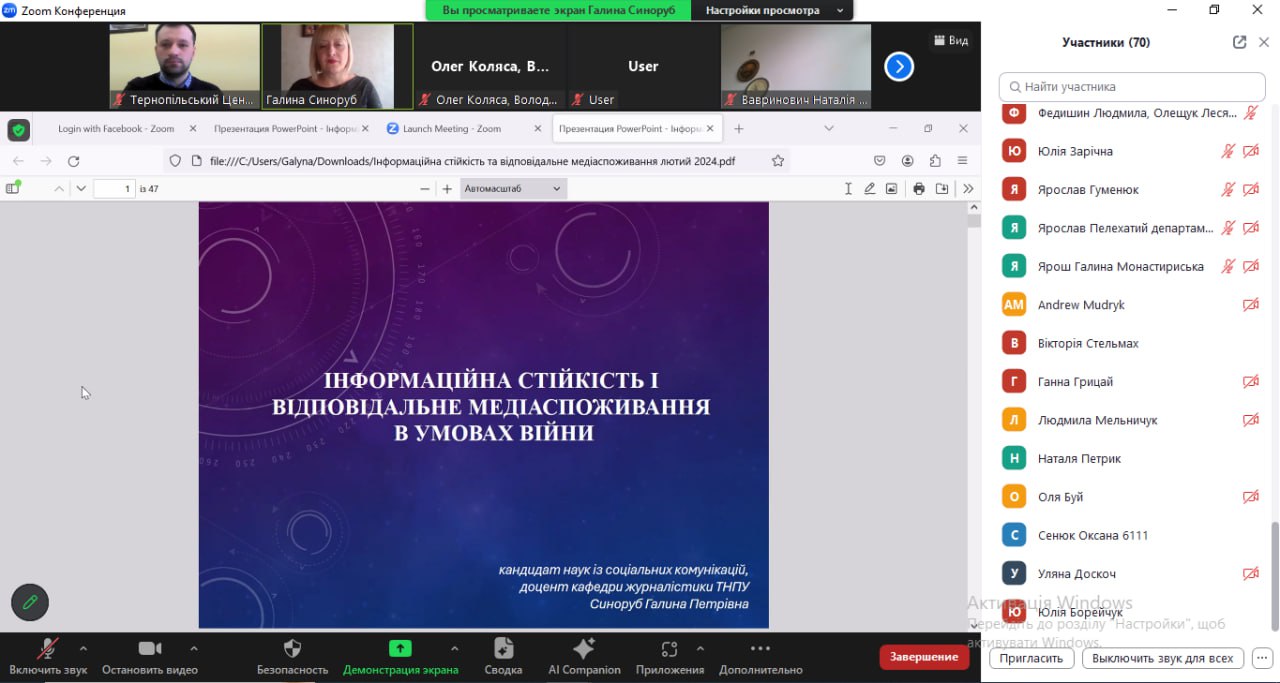The width and height of the screenshot is (1280, 683).
Task: Close the Участники panel
Action: click(x=1264, y=42)
